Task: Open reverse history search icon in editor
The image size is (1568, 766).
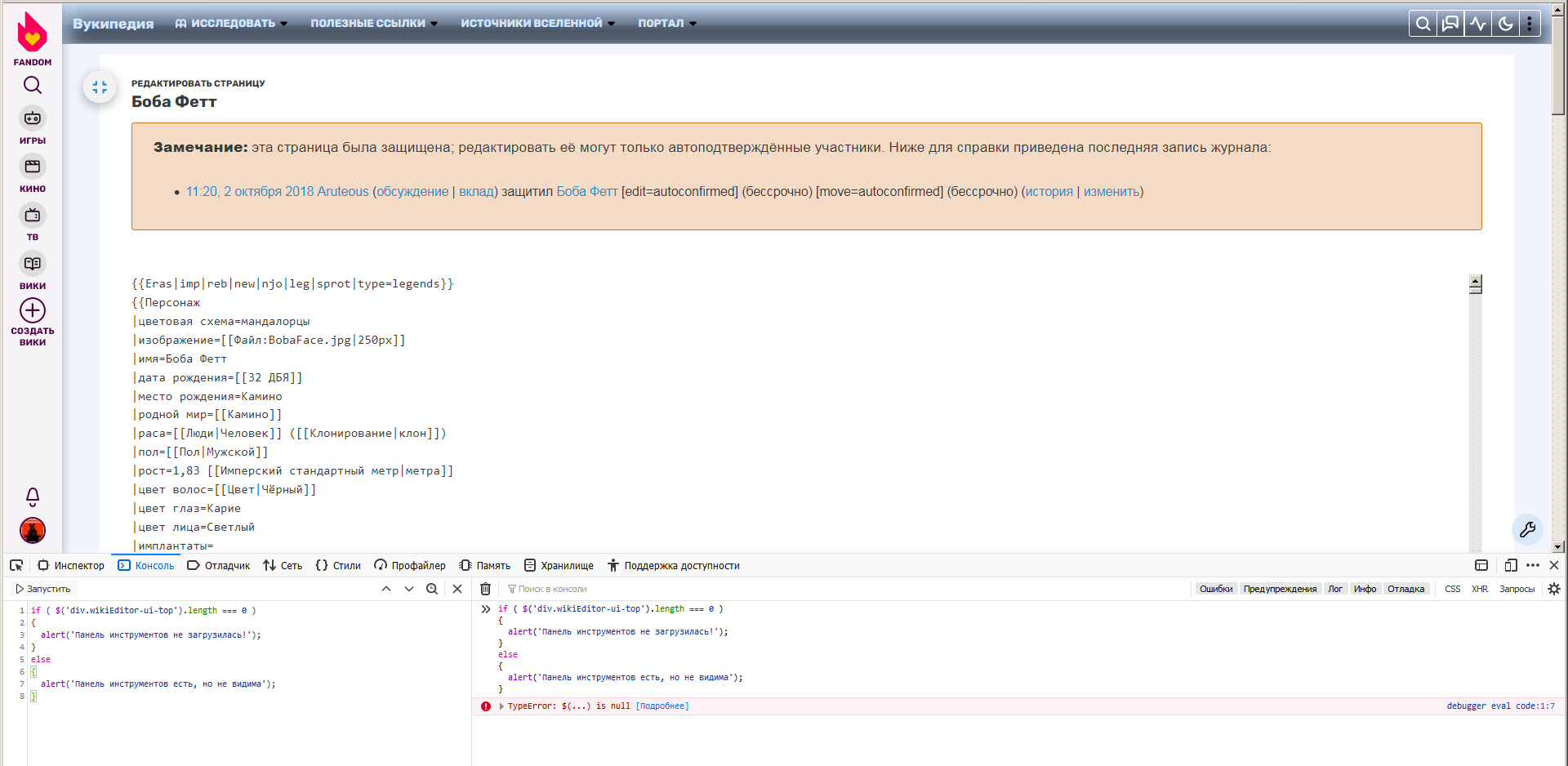Action: click(x=432, y=589)
